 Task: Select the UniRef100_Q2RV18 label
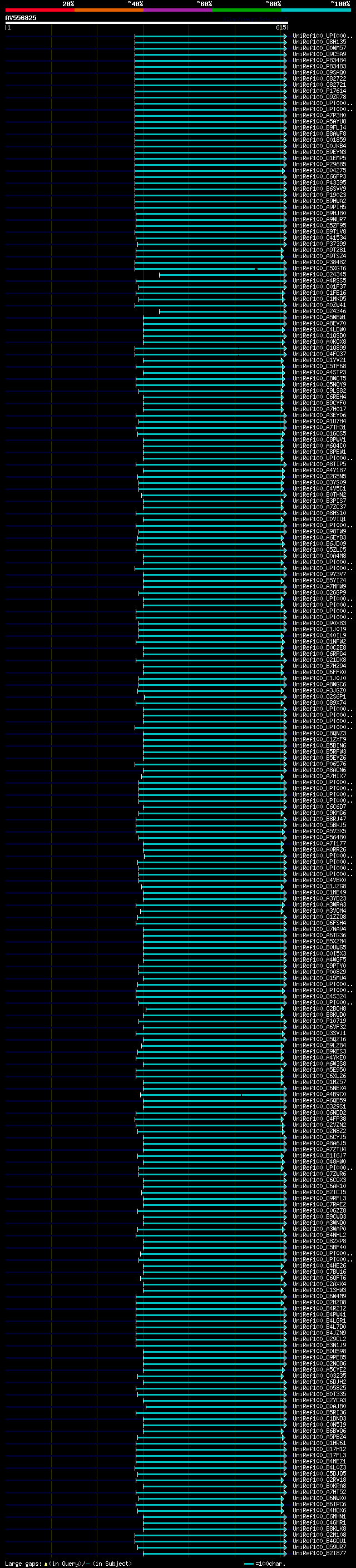coord(319,1479)
